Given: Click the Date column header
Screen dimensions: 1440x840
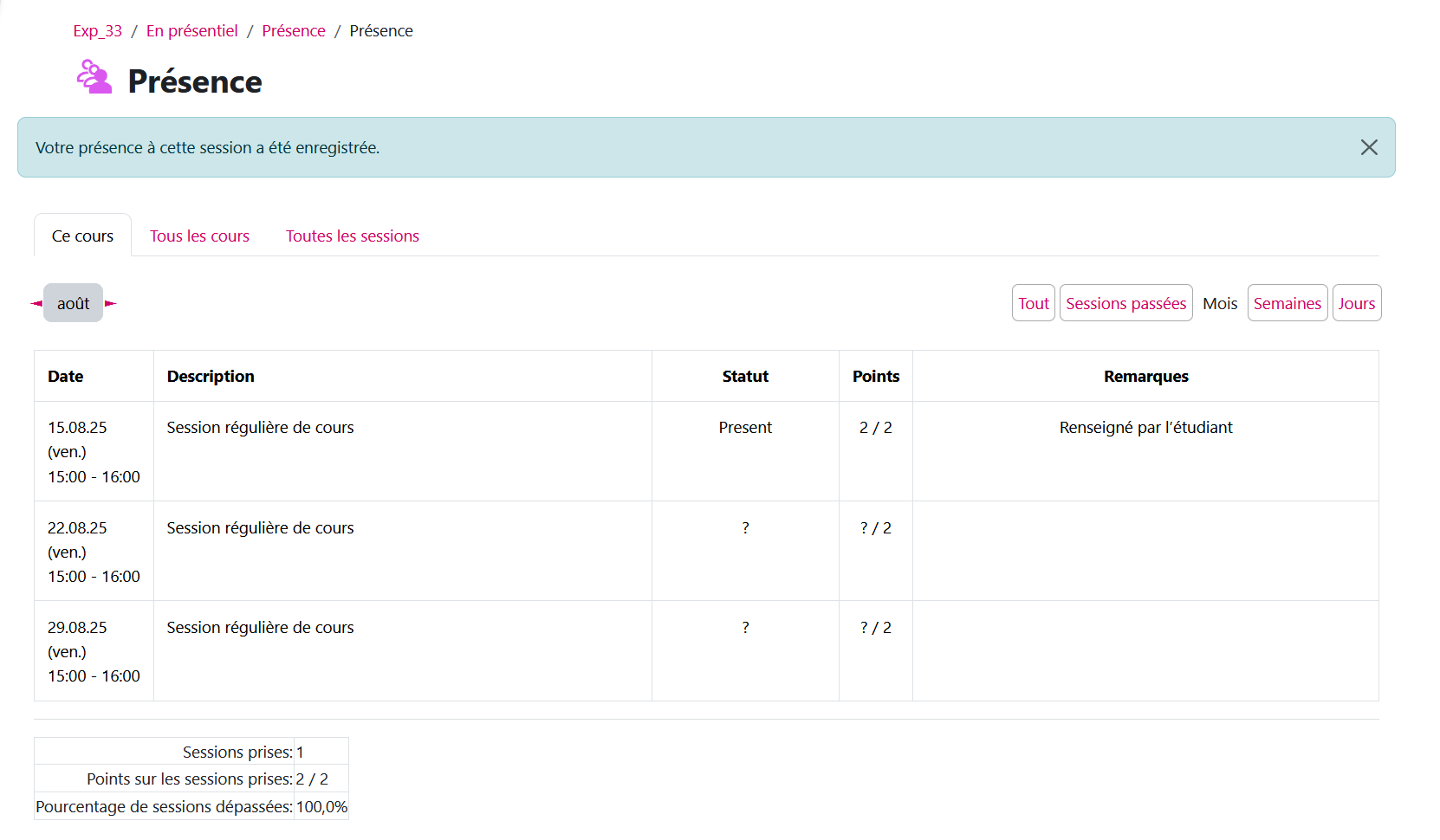Looking at the screenshot, I should pos(66,377).
